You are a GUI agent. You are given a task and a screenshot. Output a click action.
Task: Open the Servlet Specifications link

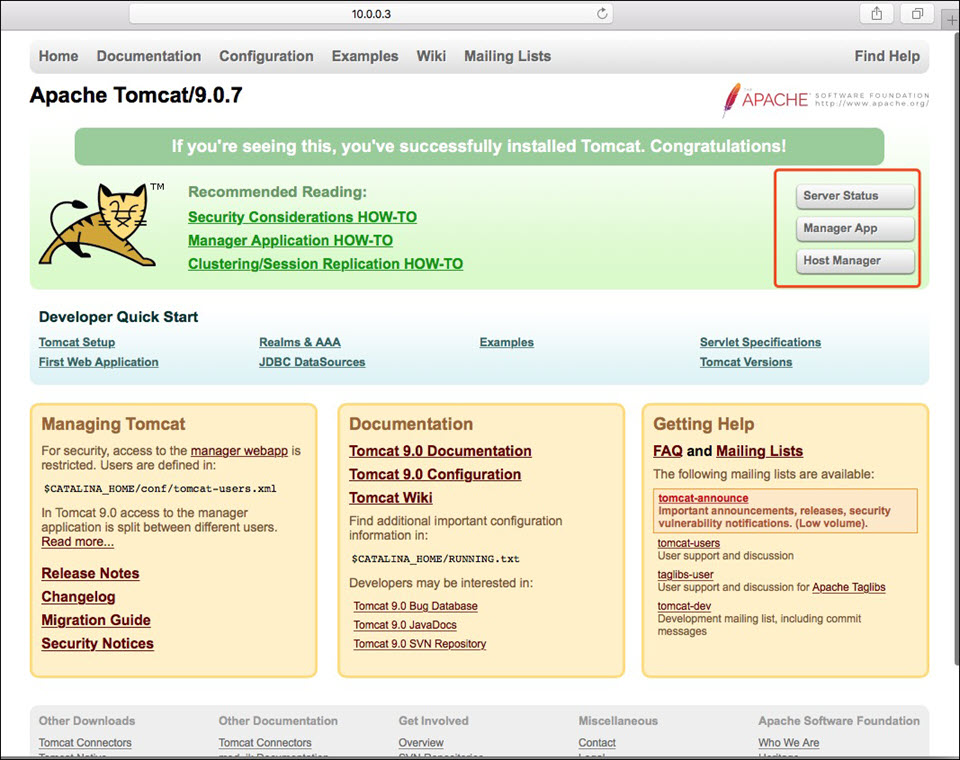pos(760,342)
